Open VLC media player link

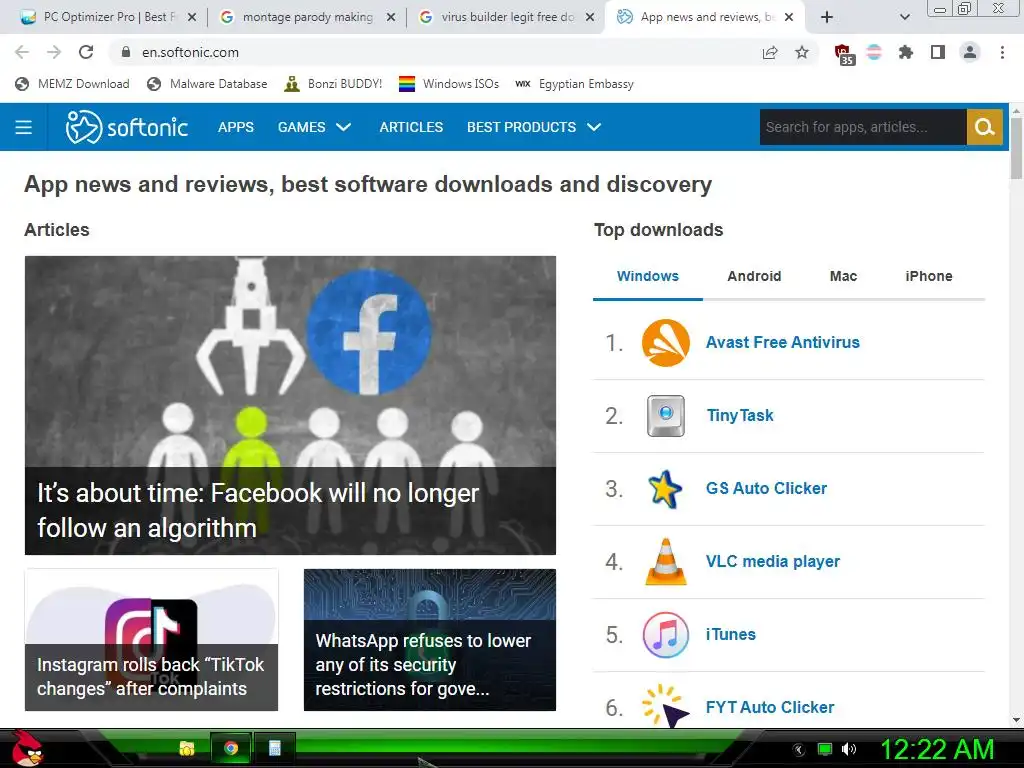(773, 562)
